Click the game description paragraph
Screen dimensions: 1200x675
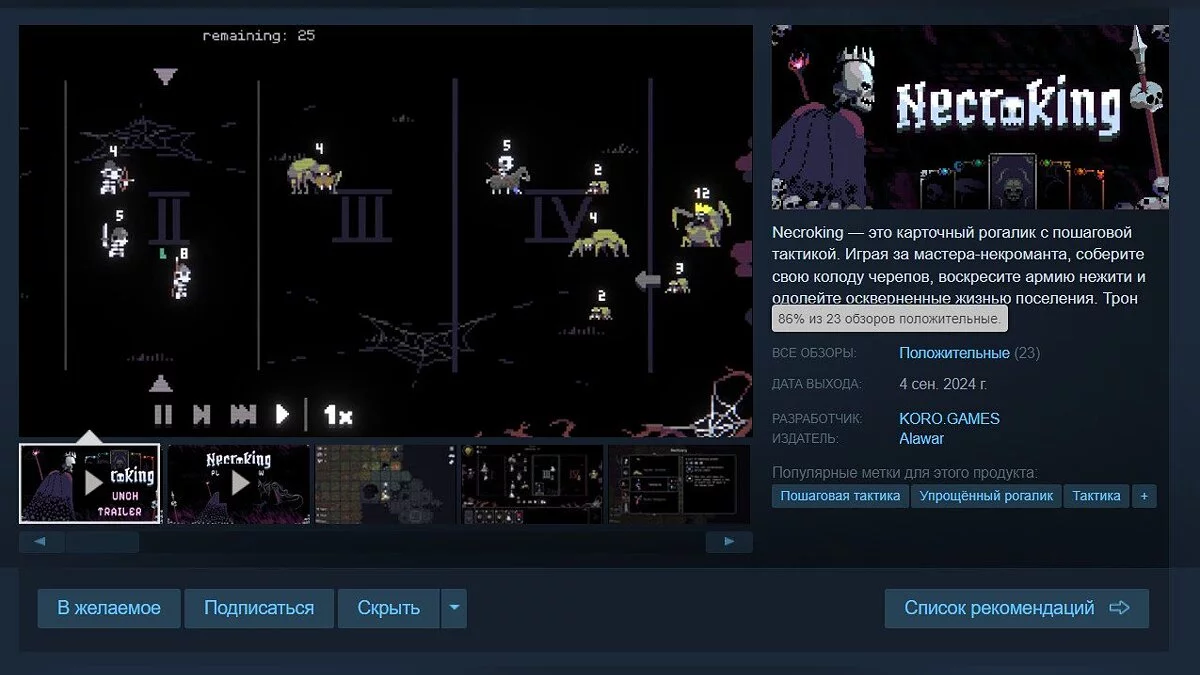pos(958,265)
